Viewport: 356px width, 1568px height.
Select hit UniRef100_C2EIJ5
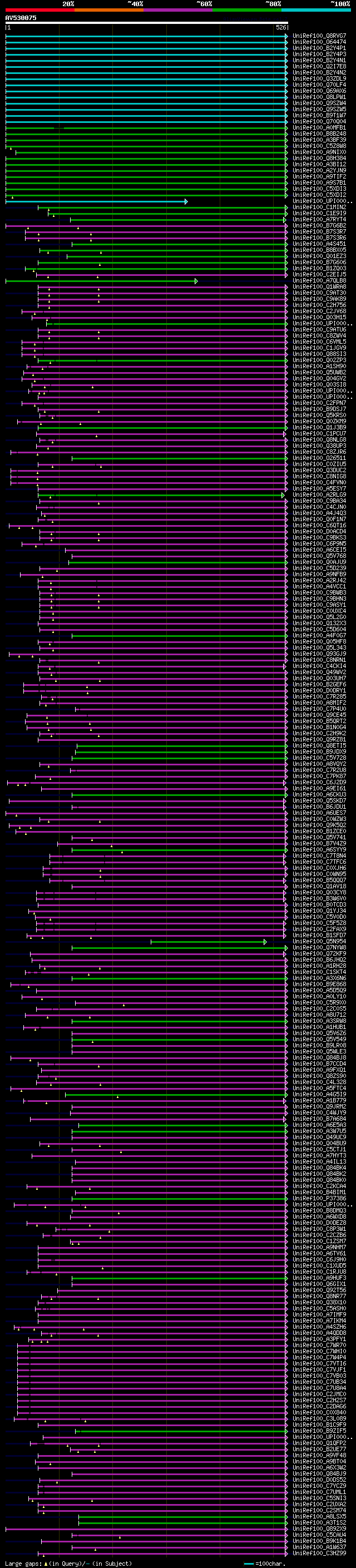319,275
